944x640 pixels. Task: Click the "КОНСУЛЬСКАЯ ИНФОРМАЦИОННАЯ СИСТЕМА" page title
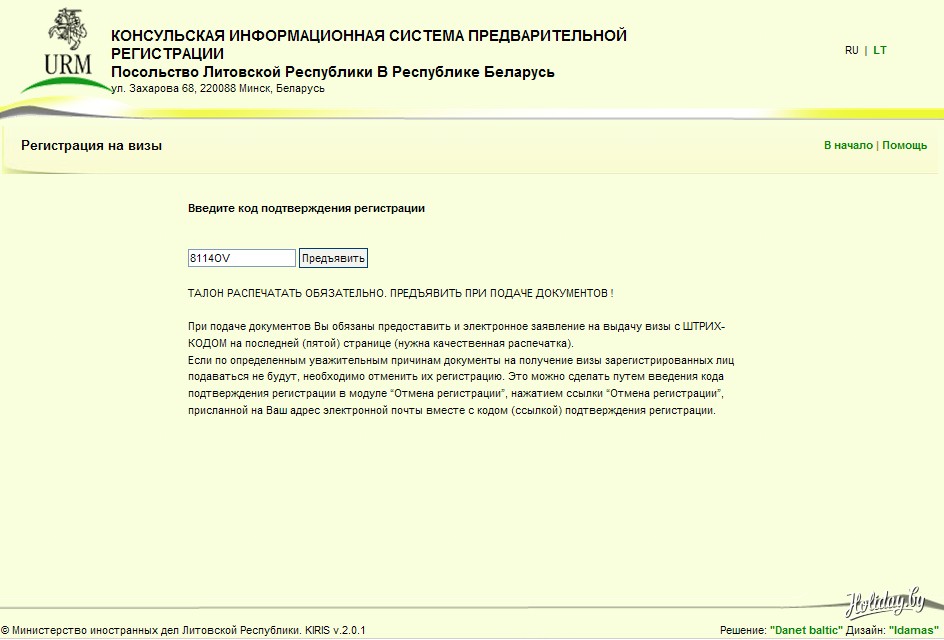[368, 36]
